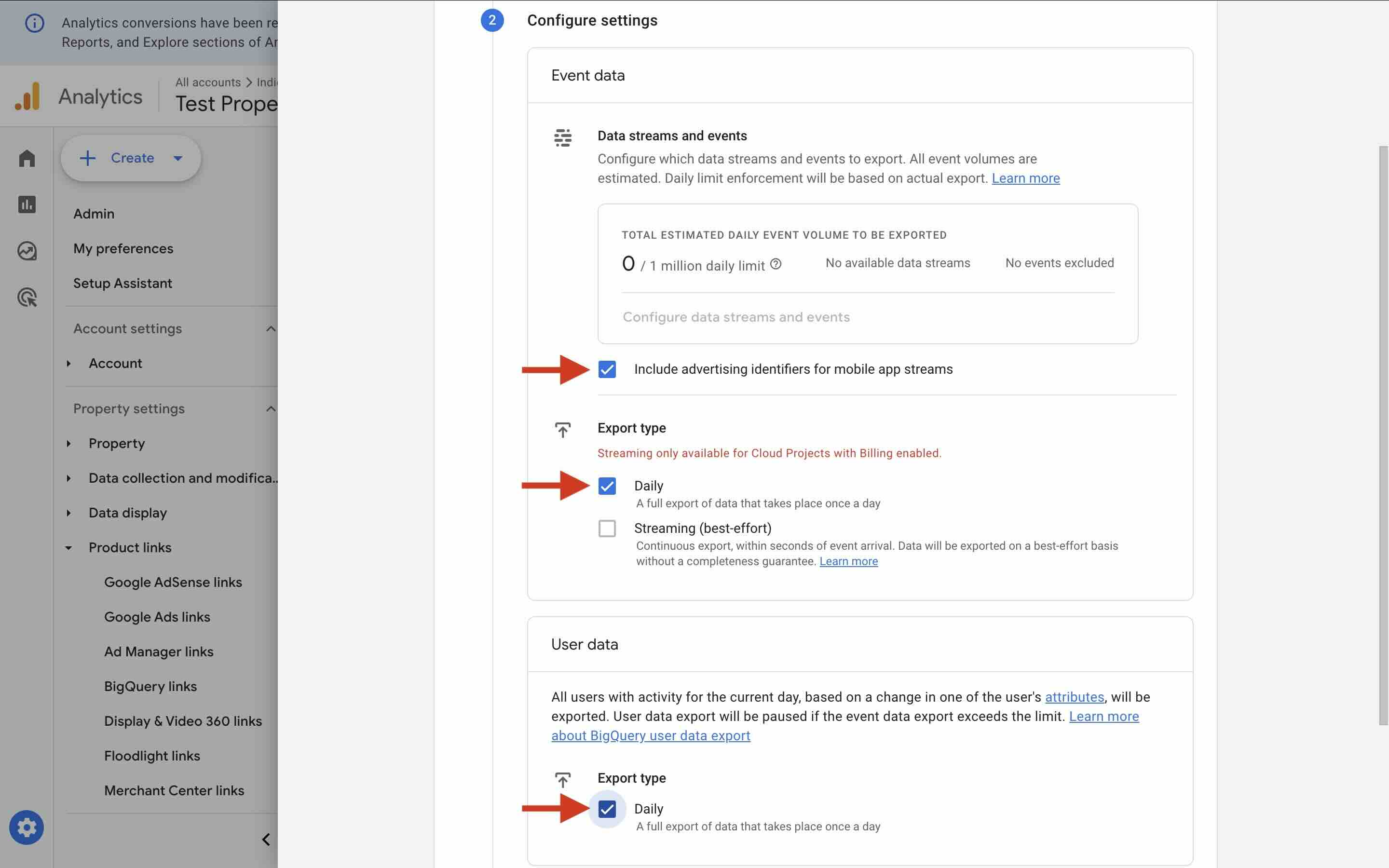The image size is (1389, 868).
Task: Open the Explore icon in sidebar
Action: (x=27, y=251)
